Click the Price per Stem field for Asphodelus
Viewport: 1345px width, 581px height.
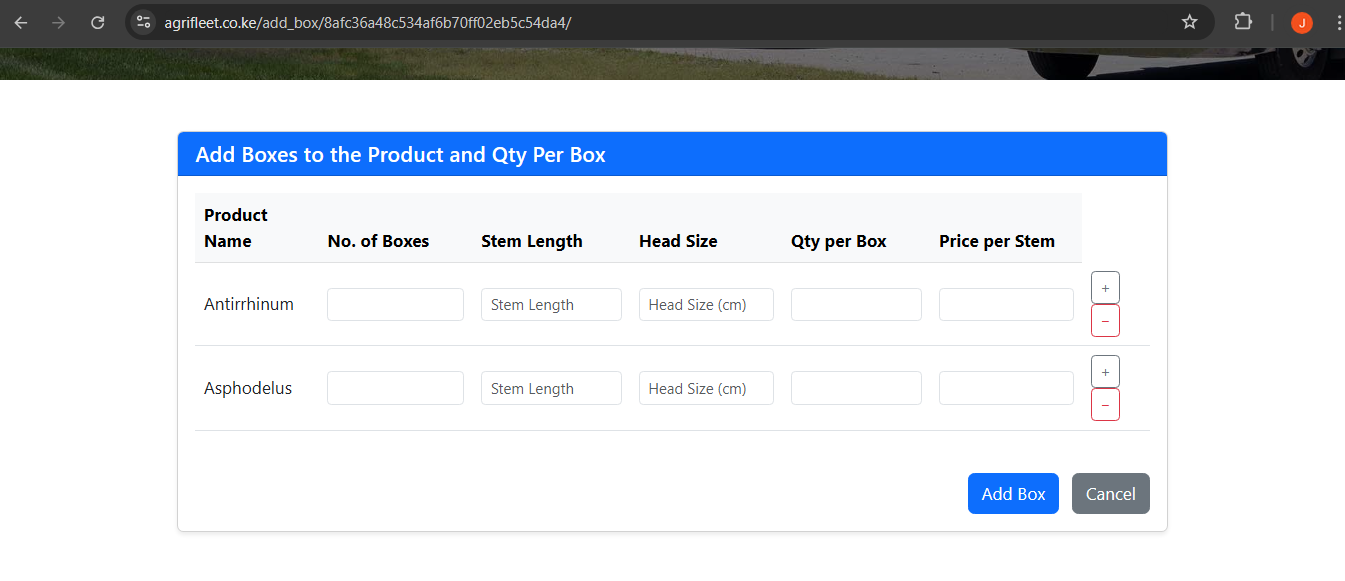pos(1006,388)
